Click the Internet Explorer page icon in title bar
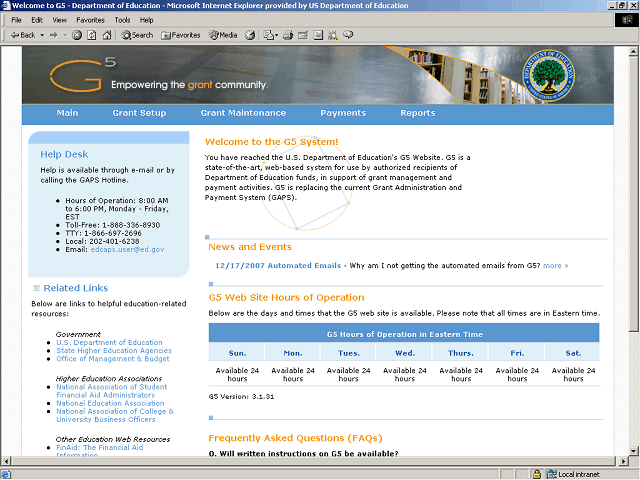The width and height of the screenshot is (640, 480). (6, 5)
